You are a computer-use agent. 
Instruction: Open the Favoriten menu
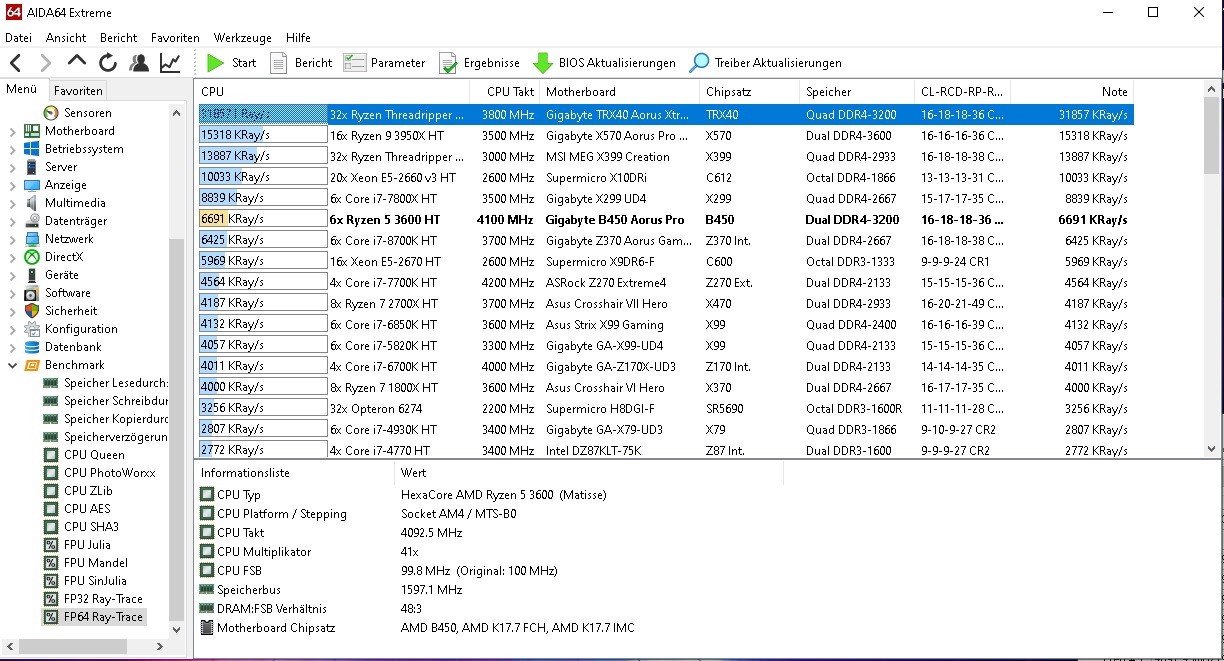[175, 38]
